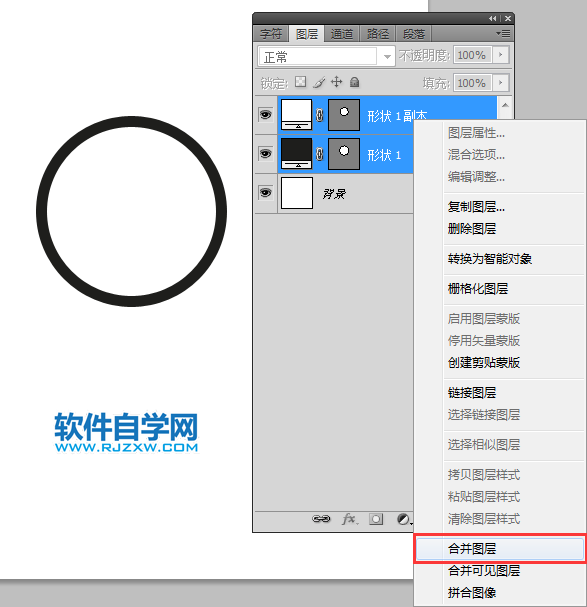
Task: Click the link layers chain icon at panel bottom
Action: [x=321, y=519]
